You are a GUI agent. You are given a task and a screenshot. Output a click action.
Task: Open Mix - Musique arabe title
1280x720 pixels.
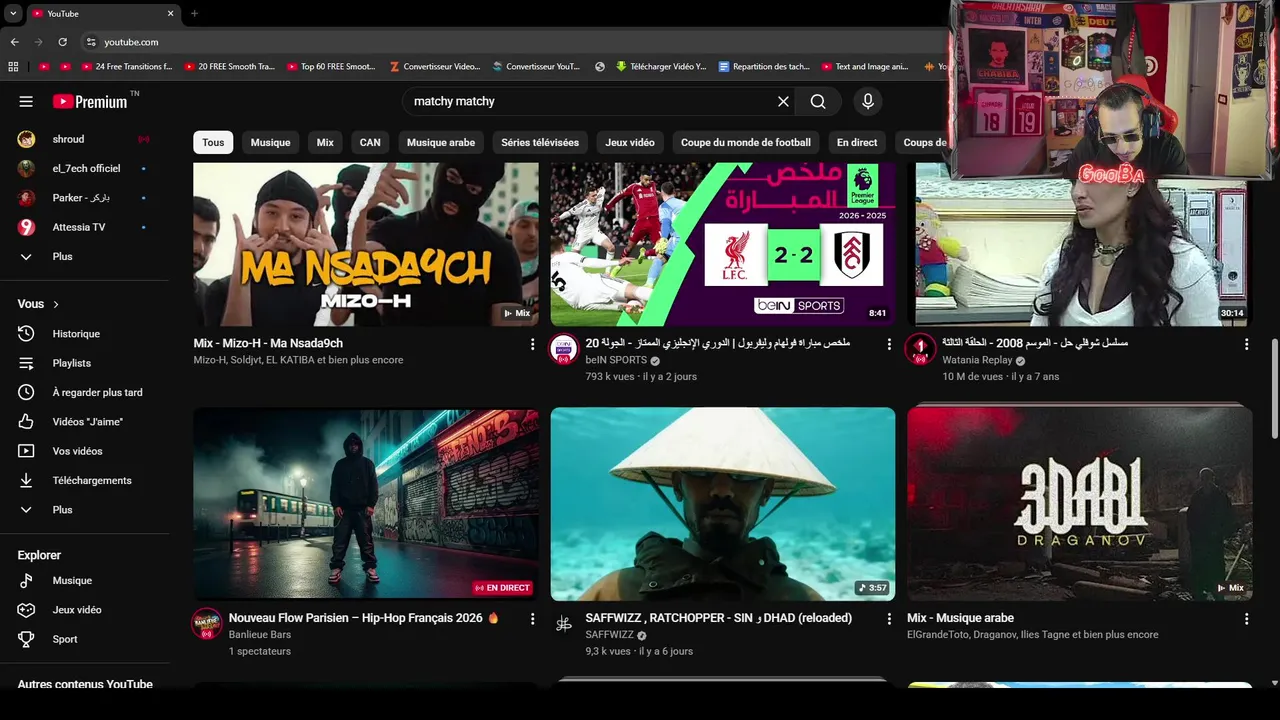click(960, 618)
